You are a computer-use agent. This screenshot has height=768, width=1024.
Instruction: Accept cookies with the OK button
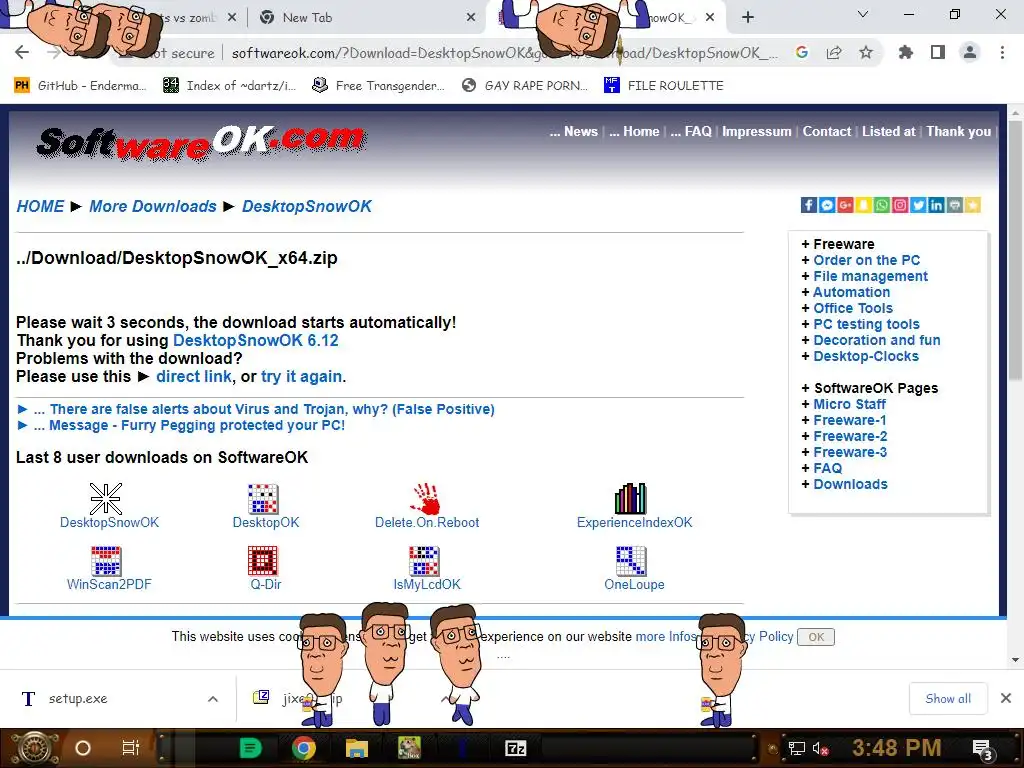[x=816, y=637]
